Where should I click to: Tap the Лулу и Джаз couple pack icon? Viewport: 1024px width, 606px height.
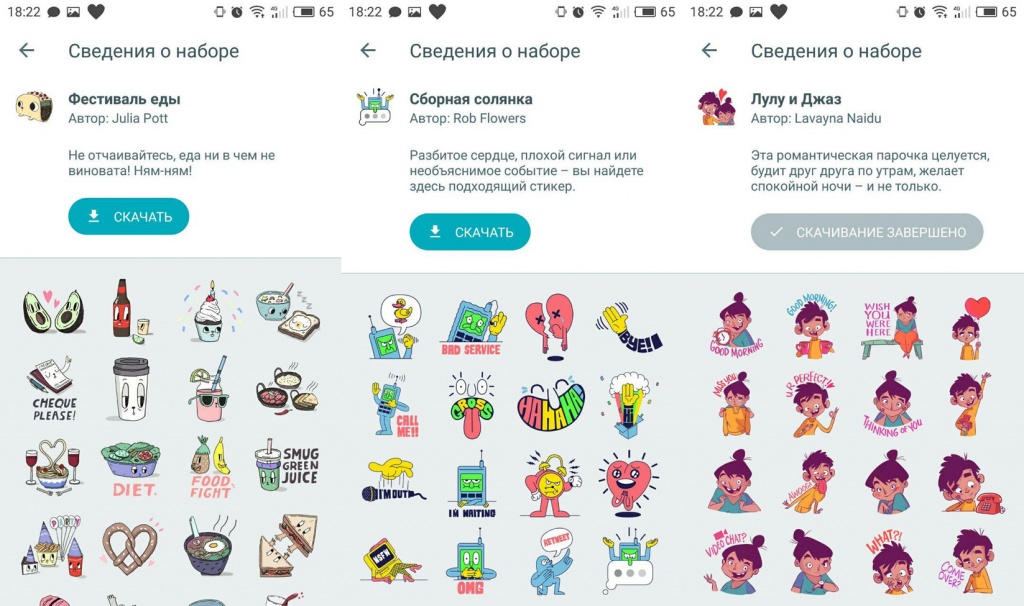pos(716,106)
